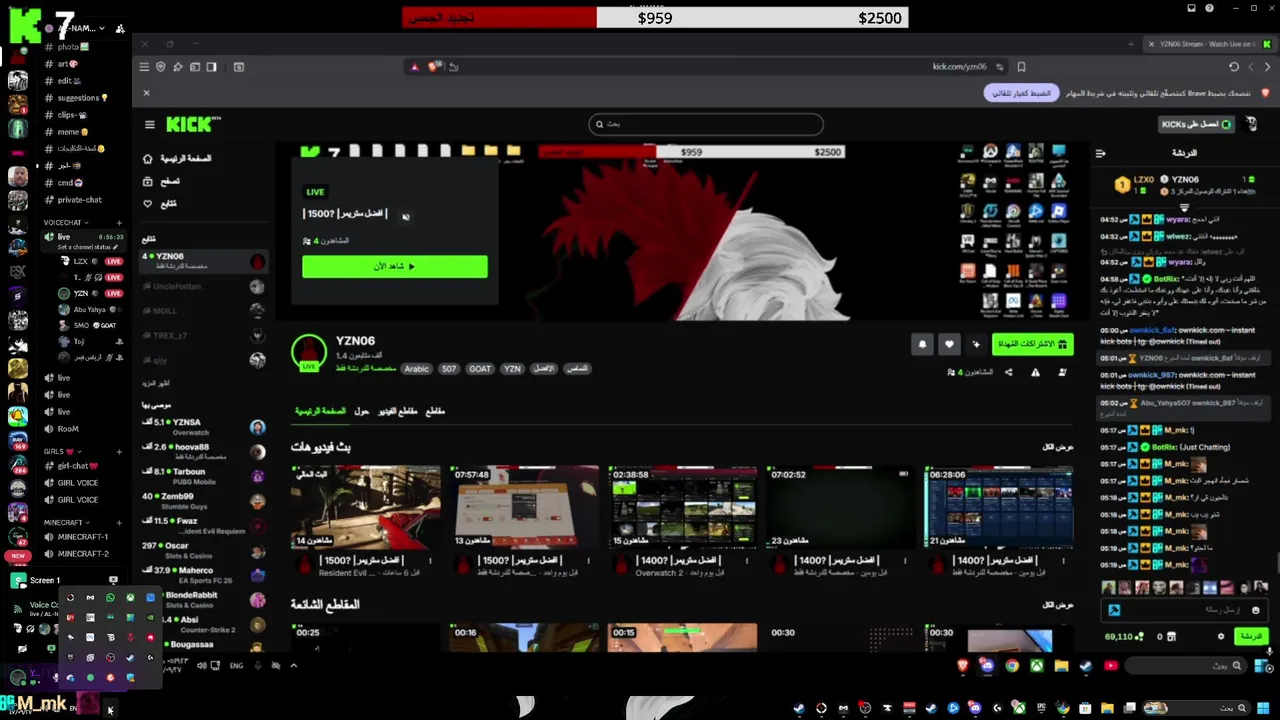Open the Xbox app in the taskbar
The width and height of the screenshot is (1280, 720).
[x=1036, y=665]
